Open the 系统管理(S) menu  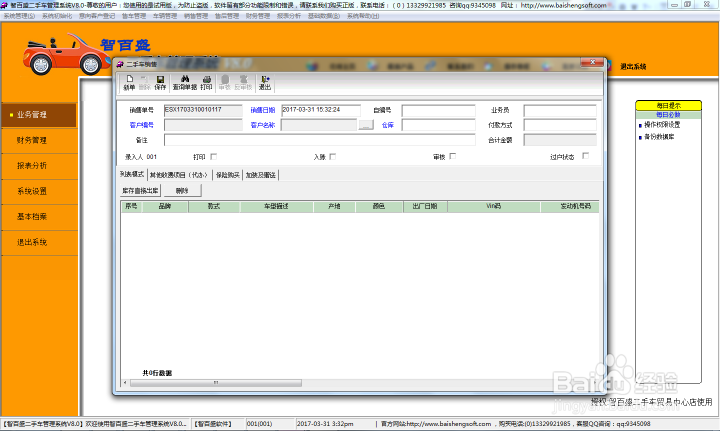click(19, 16)
